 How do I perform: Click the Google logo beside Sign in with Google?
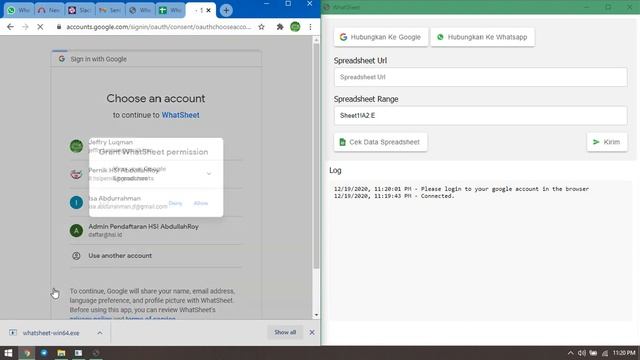(62, 59)
